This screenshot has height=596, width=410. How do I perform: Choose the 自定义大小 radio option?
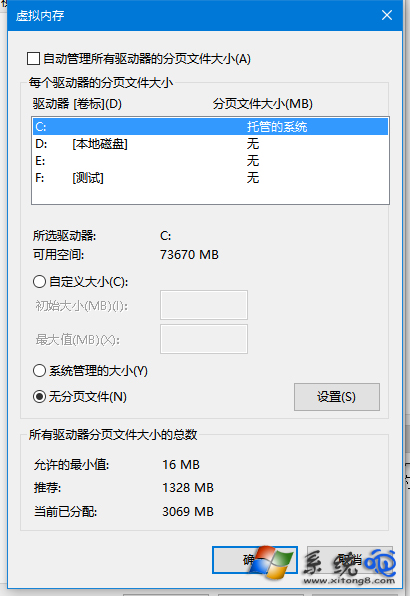click(x=40, y=282)
